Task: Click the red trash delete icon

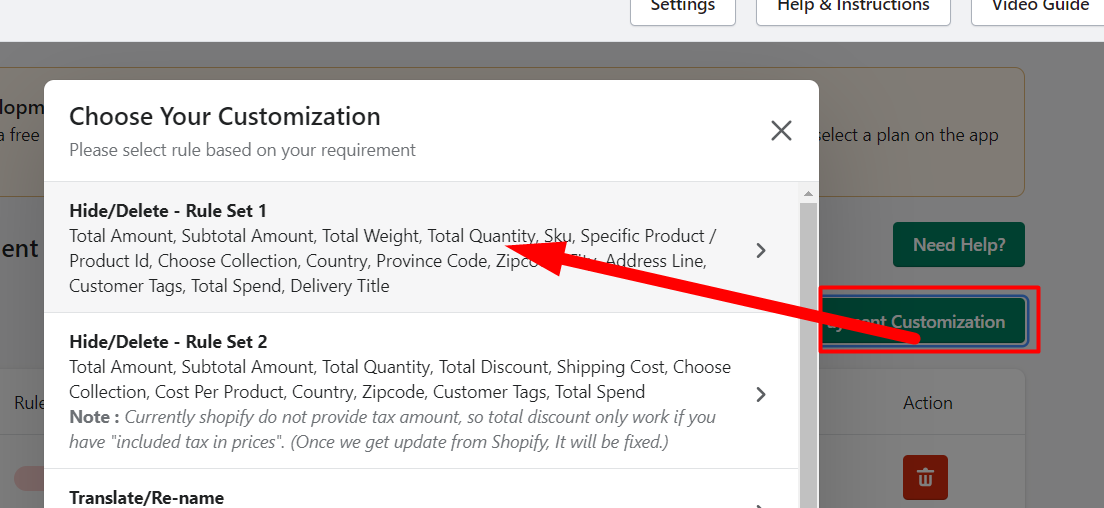Action: click(925, 478)
